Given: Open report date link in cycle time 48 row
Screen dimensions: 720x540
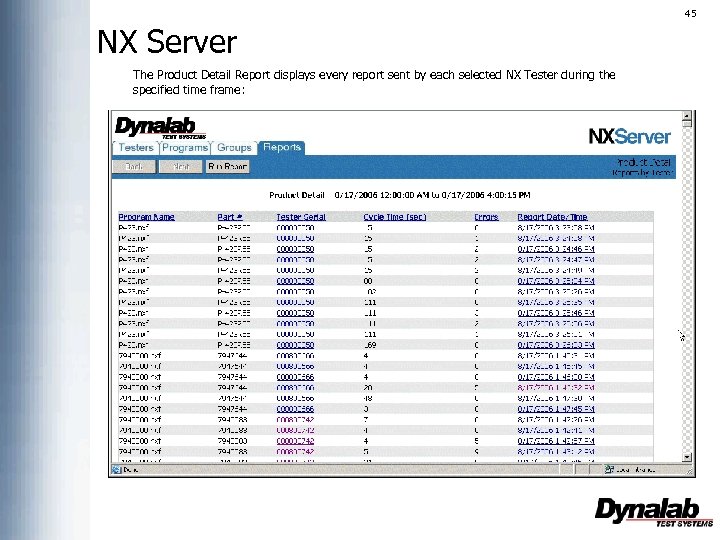Looking at the screenshot, I should click(x=556, y=398).
